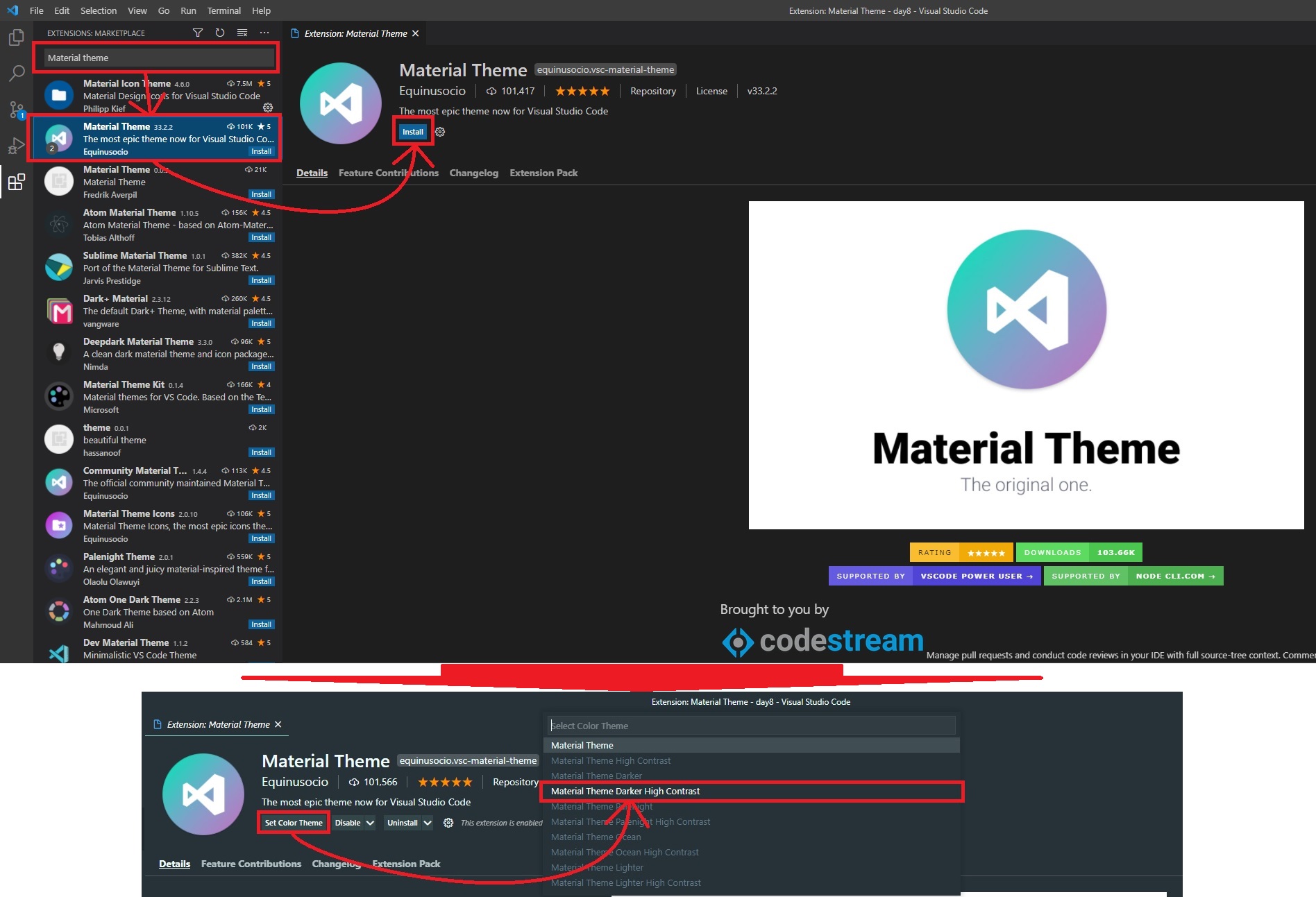
Task: Click the Set Color Theme button
Action: click(294, 823)
